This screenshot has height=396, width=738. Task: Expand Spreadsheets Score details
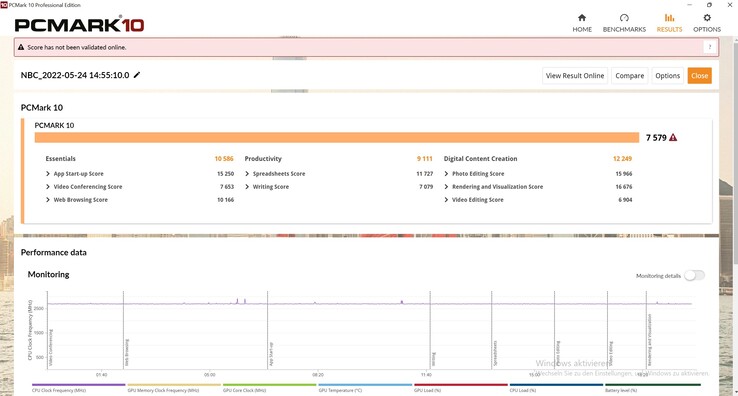(x=247, y=174)
